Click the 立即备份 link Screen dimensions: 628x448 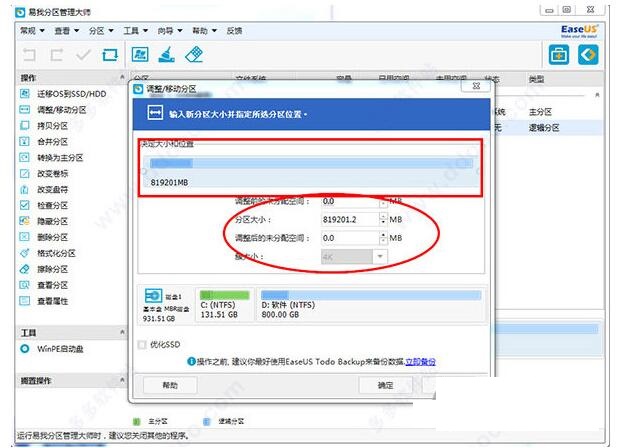[420, 362]
